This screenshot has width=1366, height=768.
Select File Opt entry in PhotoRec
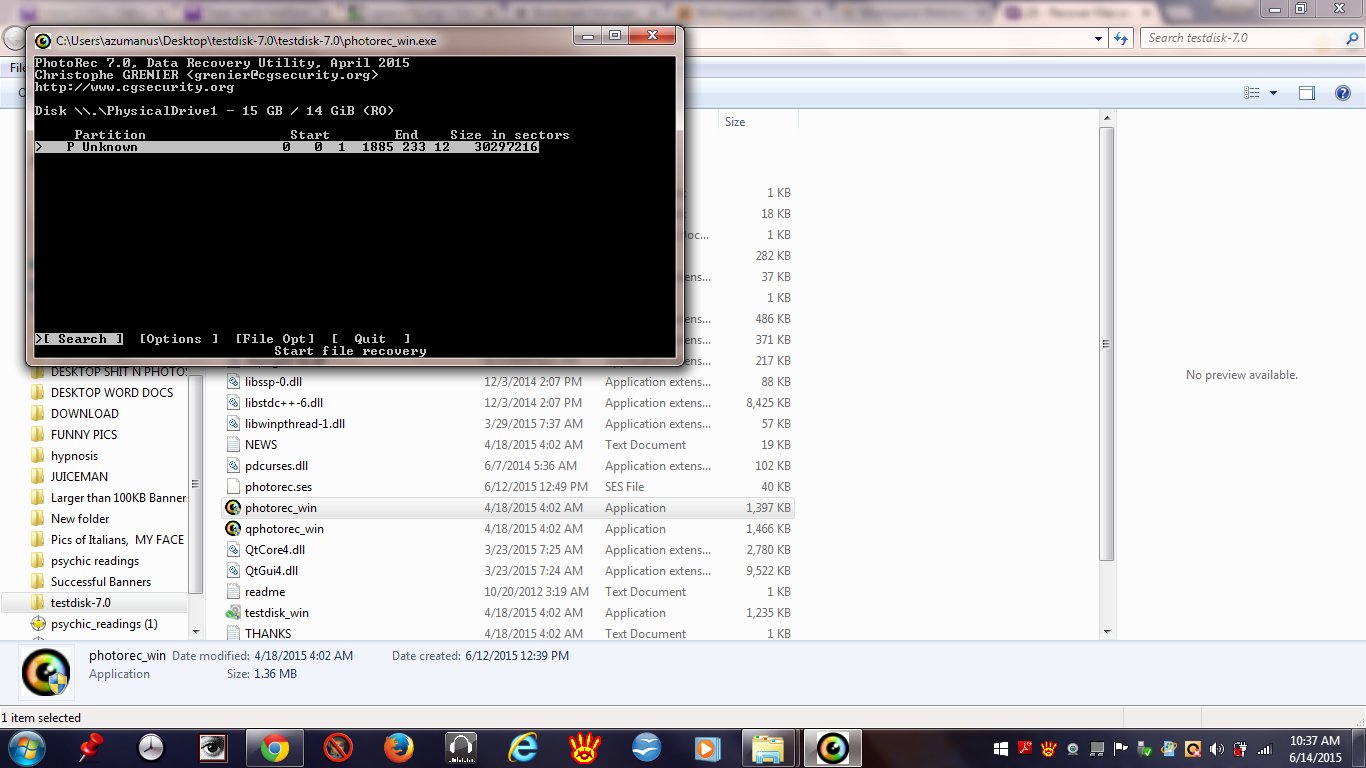click(x=275, y=339)
